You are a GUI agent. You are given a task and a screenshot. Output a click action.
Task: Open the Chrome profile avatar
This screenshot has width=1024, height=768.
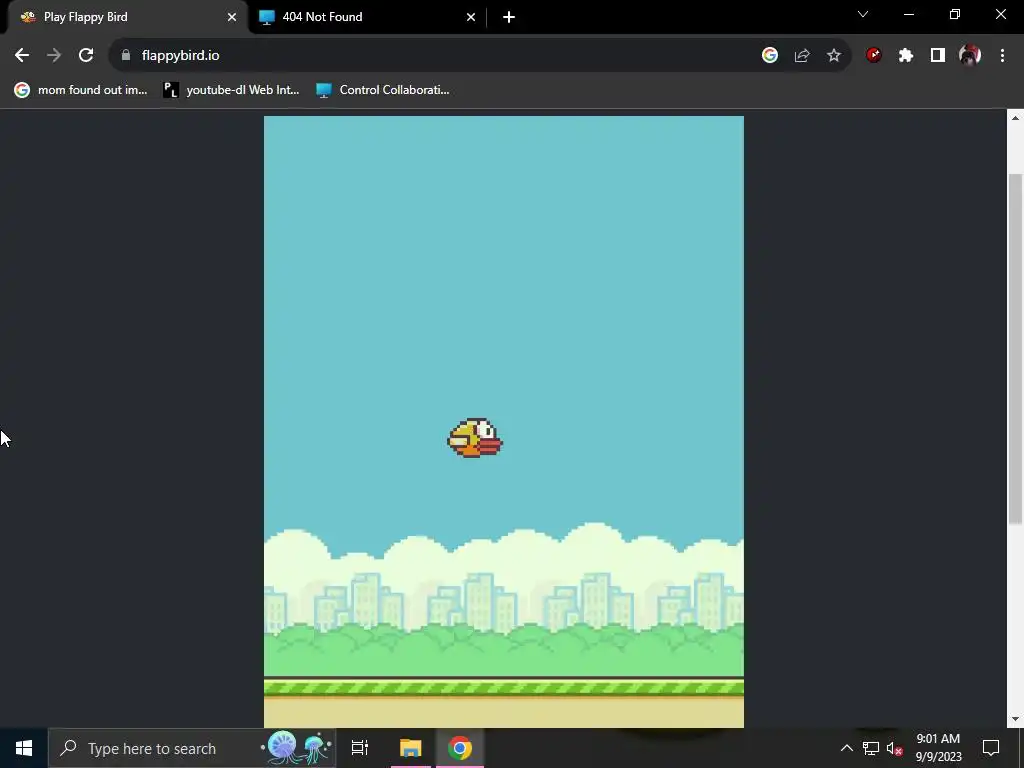point(970,56)
